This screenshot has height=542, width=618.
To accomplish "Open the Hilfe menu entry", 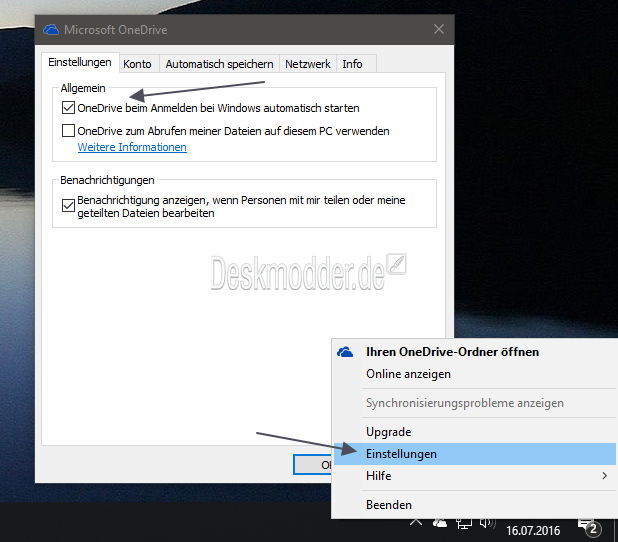I will (475, 476).
